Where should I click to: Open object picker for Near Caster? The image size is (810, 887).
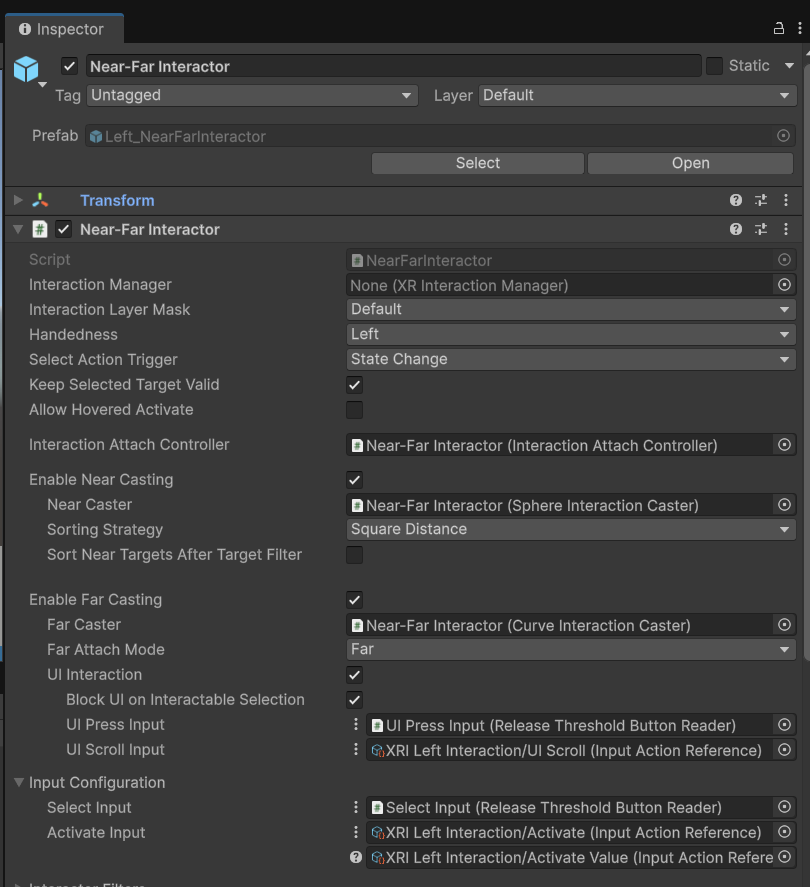pyautogui.click(x=784, y=505)
